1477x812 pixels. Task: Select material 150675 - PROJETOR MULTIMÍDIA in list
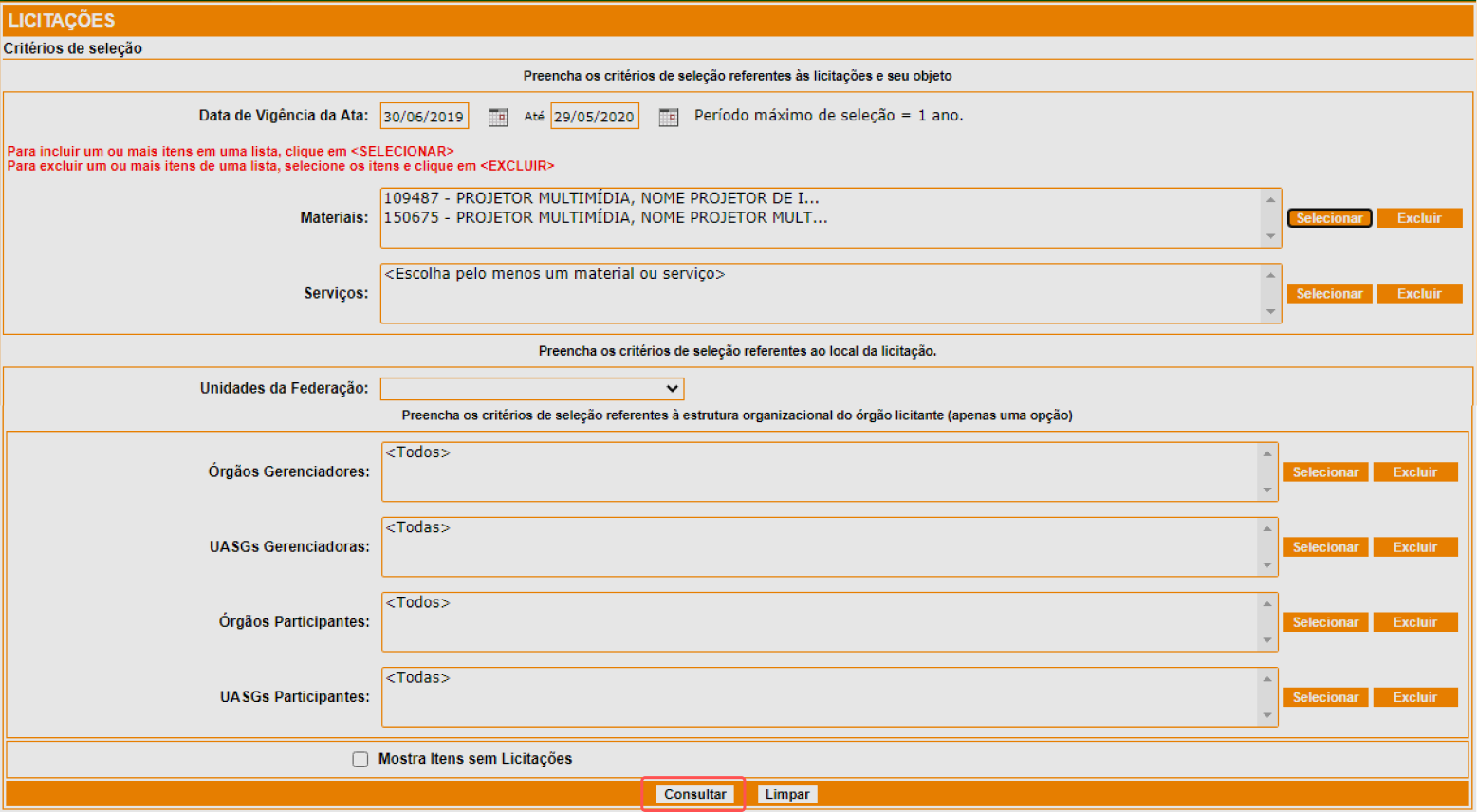coord(605,217)
